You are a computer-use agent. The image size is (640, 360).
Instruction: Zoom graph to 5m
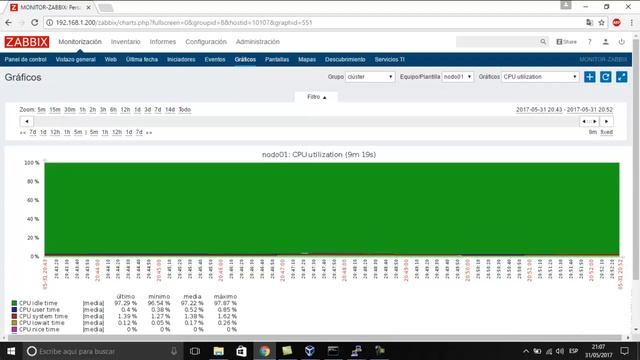[x=42, y=110]
